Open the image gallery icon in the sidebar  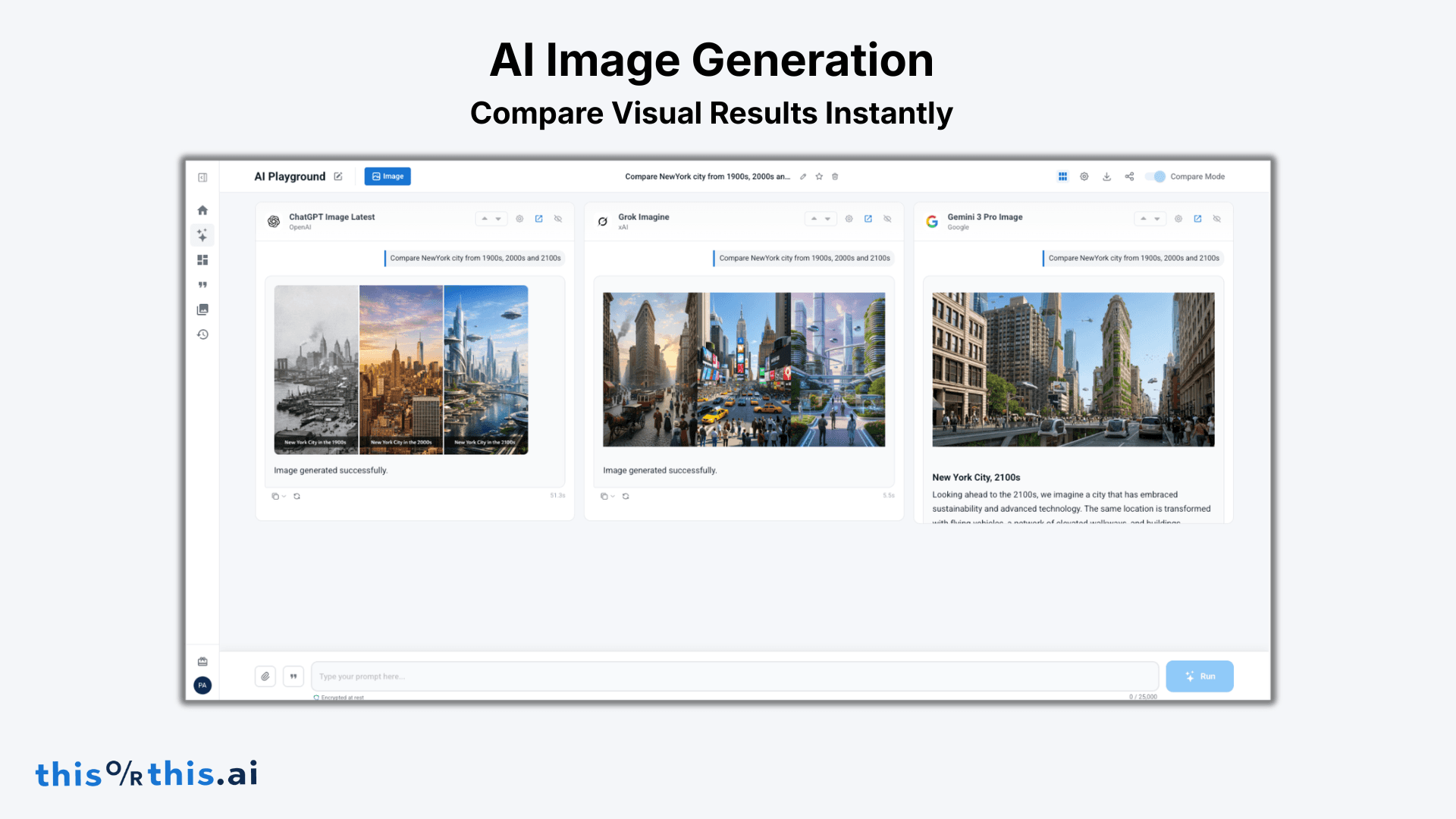tap(202, 309)
